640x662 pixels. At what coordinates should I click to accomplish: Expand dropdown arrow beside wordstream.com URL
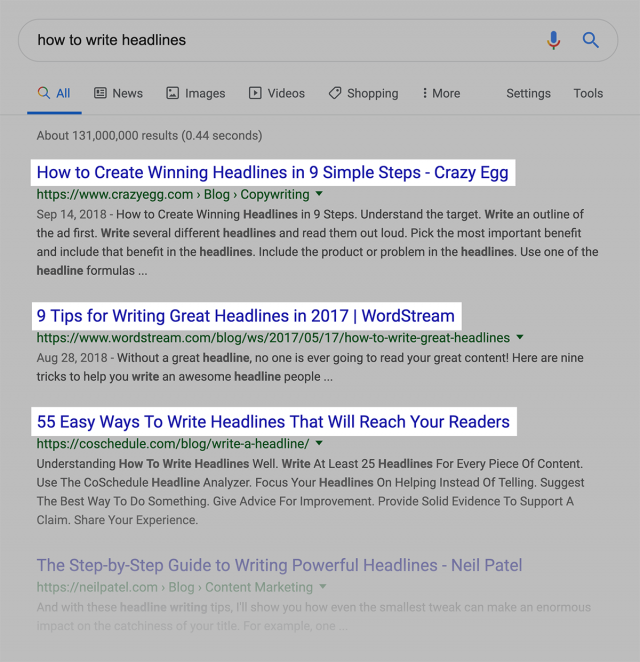pyautogui.click(x=520, y=337)
